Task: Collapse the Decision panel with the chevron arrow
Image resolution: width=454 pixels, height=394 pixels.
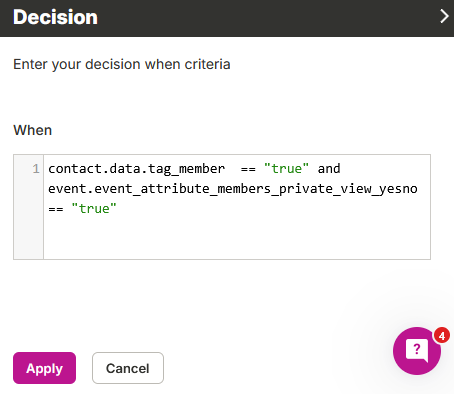Action: click(444, 16)
